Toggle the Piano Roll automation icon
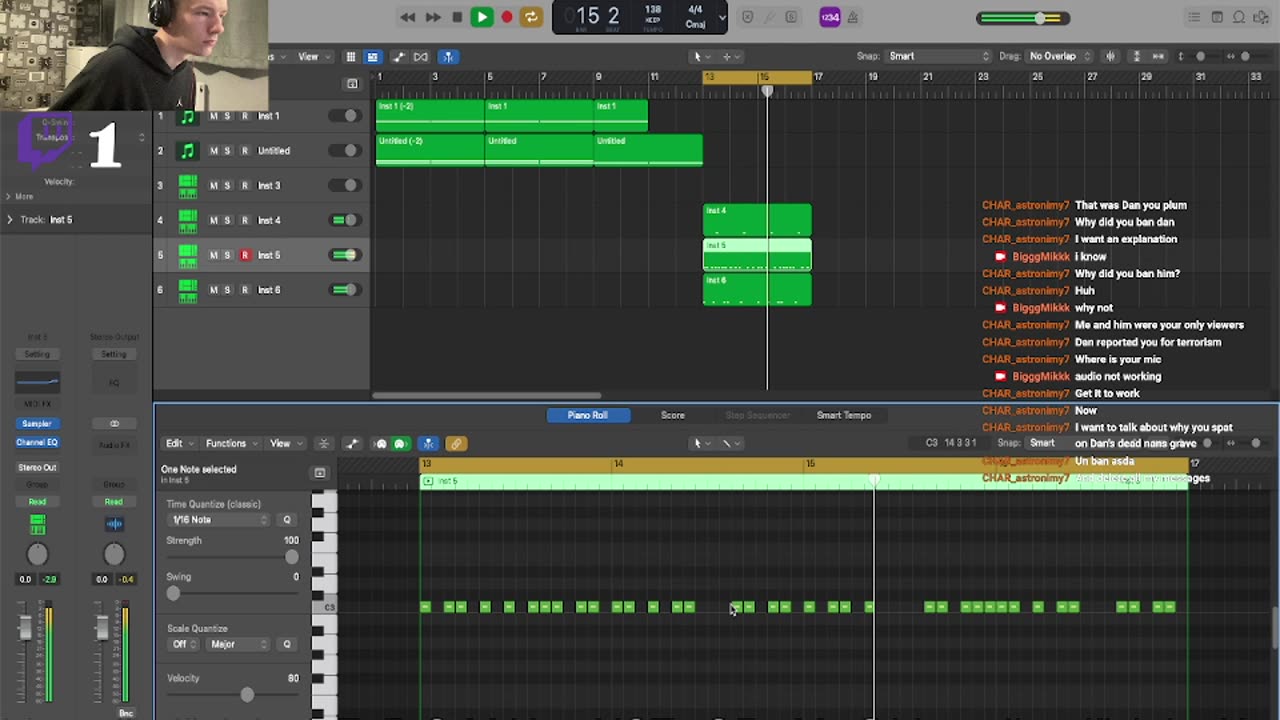This screenshot has width=1280, height=720. tap(351, 444)
